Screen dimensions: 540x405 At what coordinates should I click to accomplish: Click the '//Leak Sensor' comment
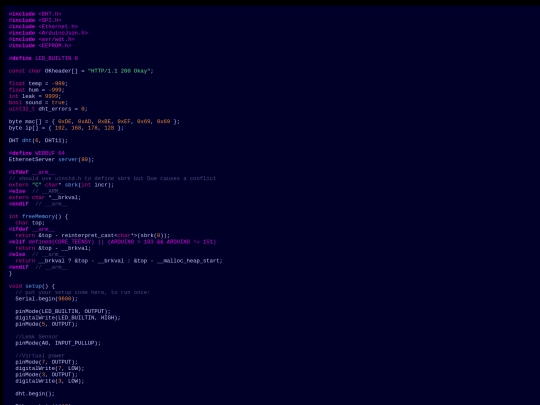click(37, 336)
